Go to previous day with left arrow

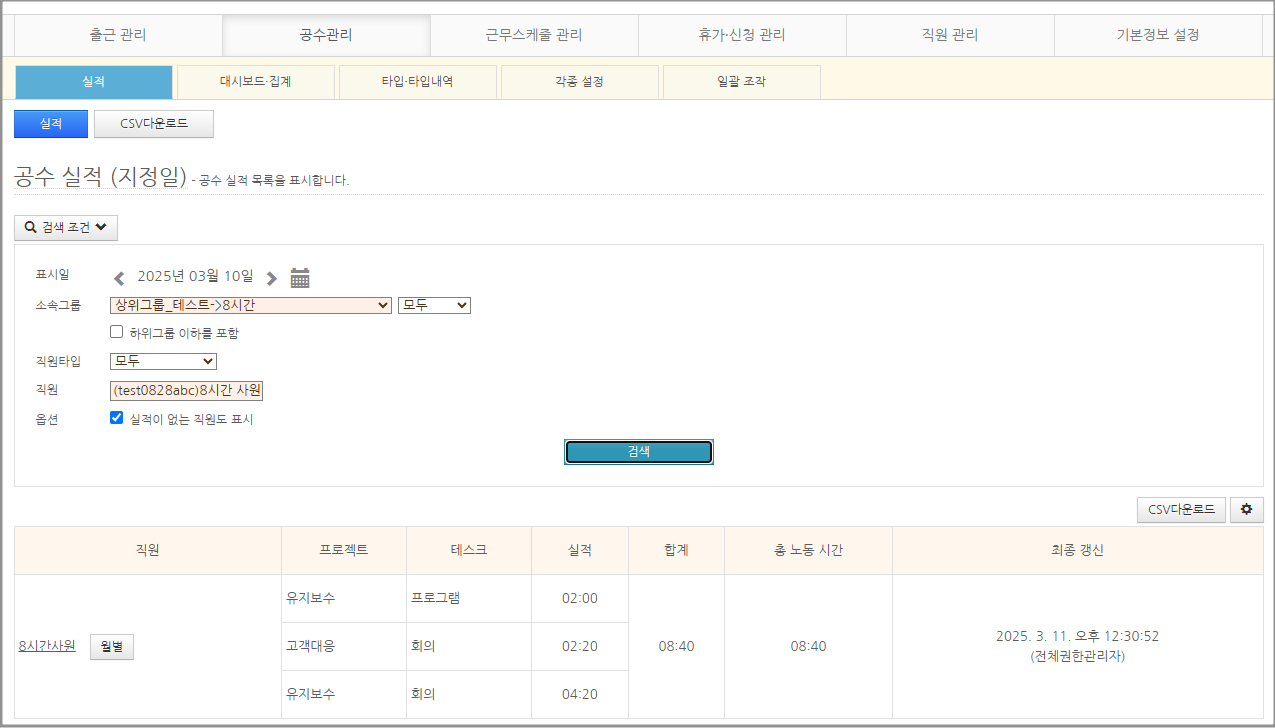click(x=119, y=278)
